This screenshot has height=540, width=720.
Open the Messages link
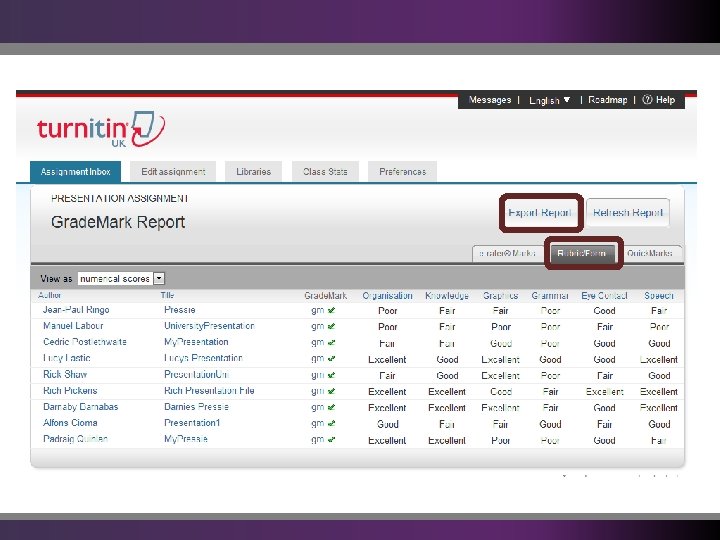tap(489, 100)
